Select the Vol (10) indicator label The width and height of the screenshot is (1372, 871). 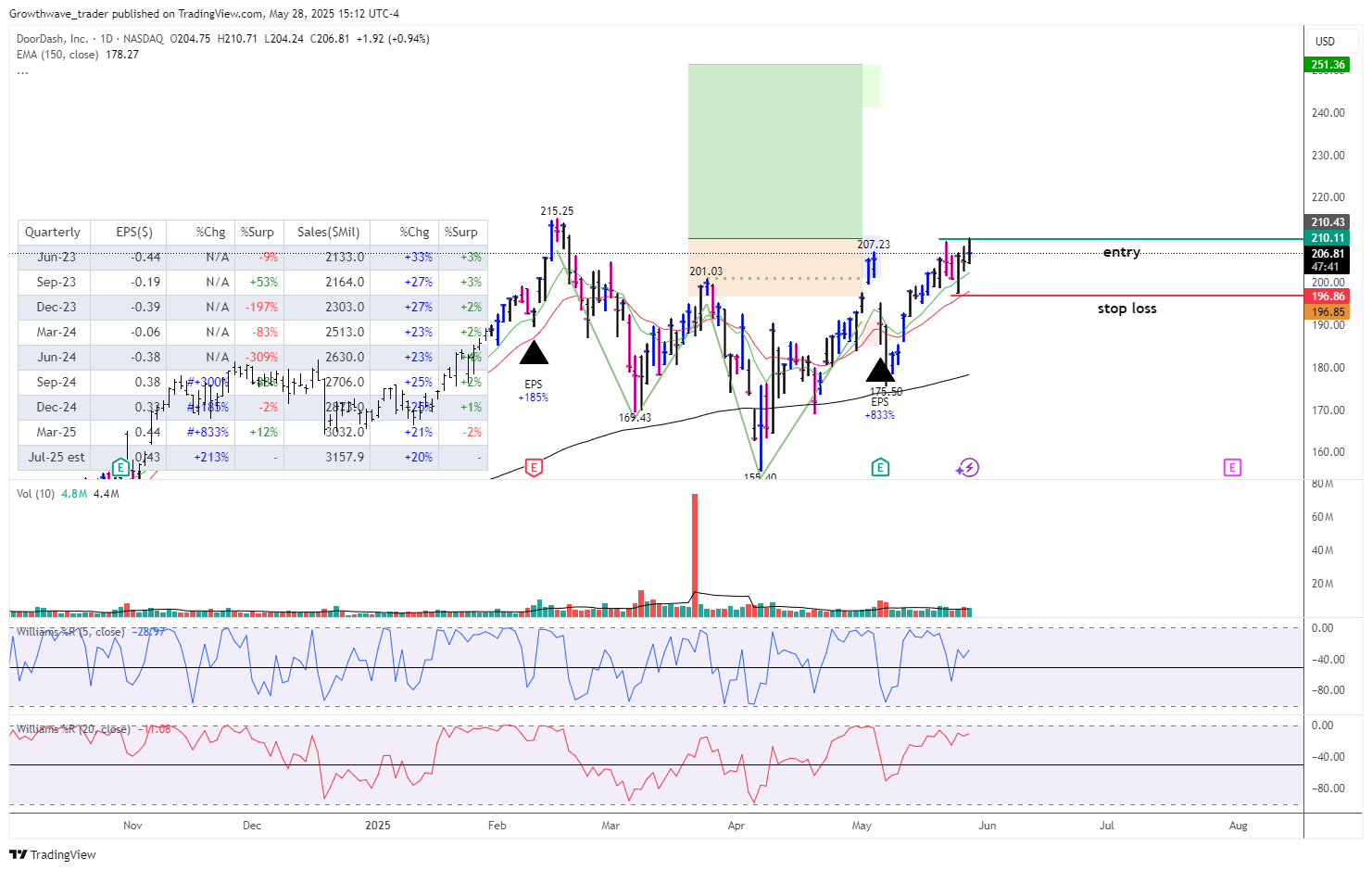pyautogui.click(x=35, y=494)
